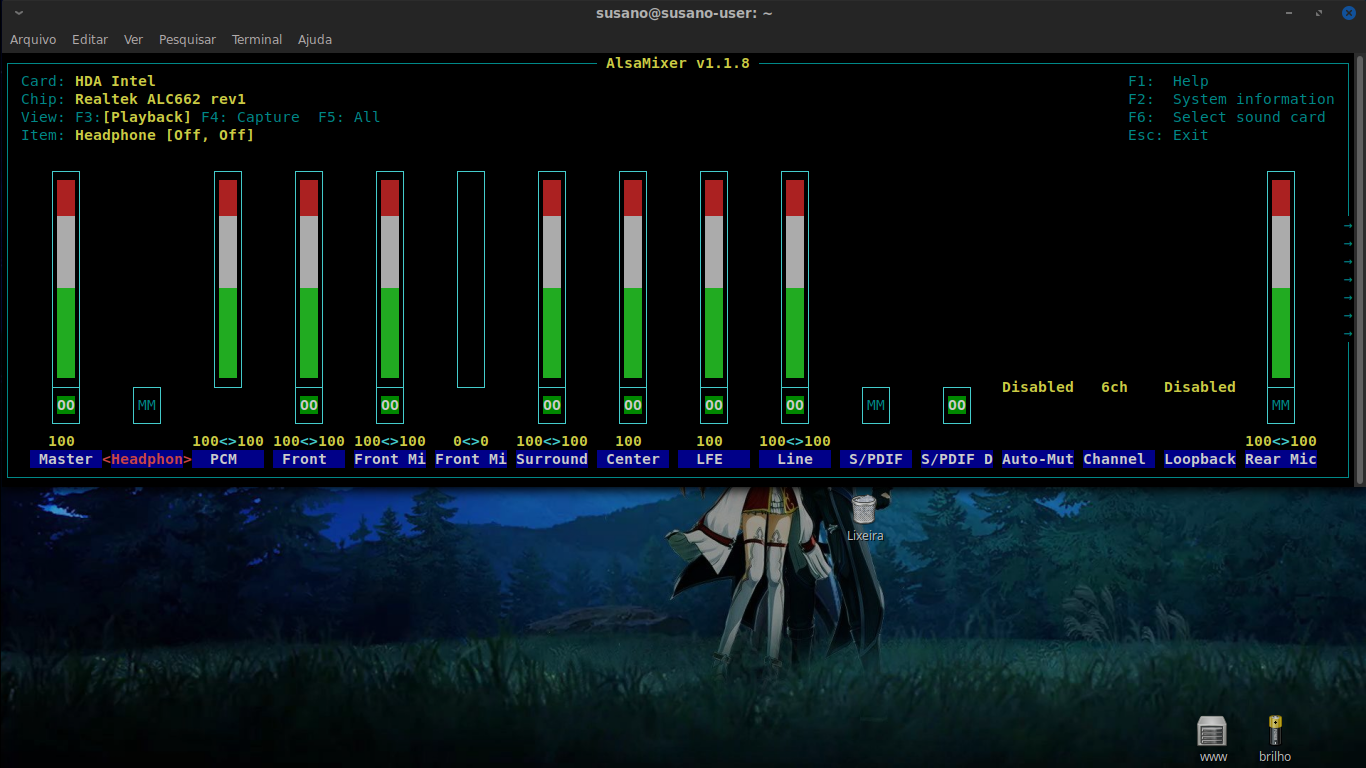1366x768 pixels.
Task: Switch to the F3 Playback view
Action: pos(133,117)
